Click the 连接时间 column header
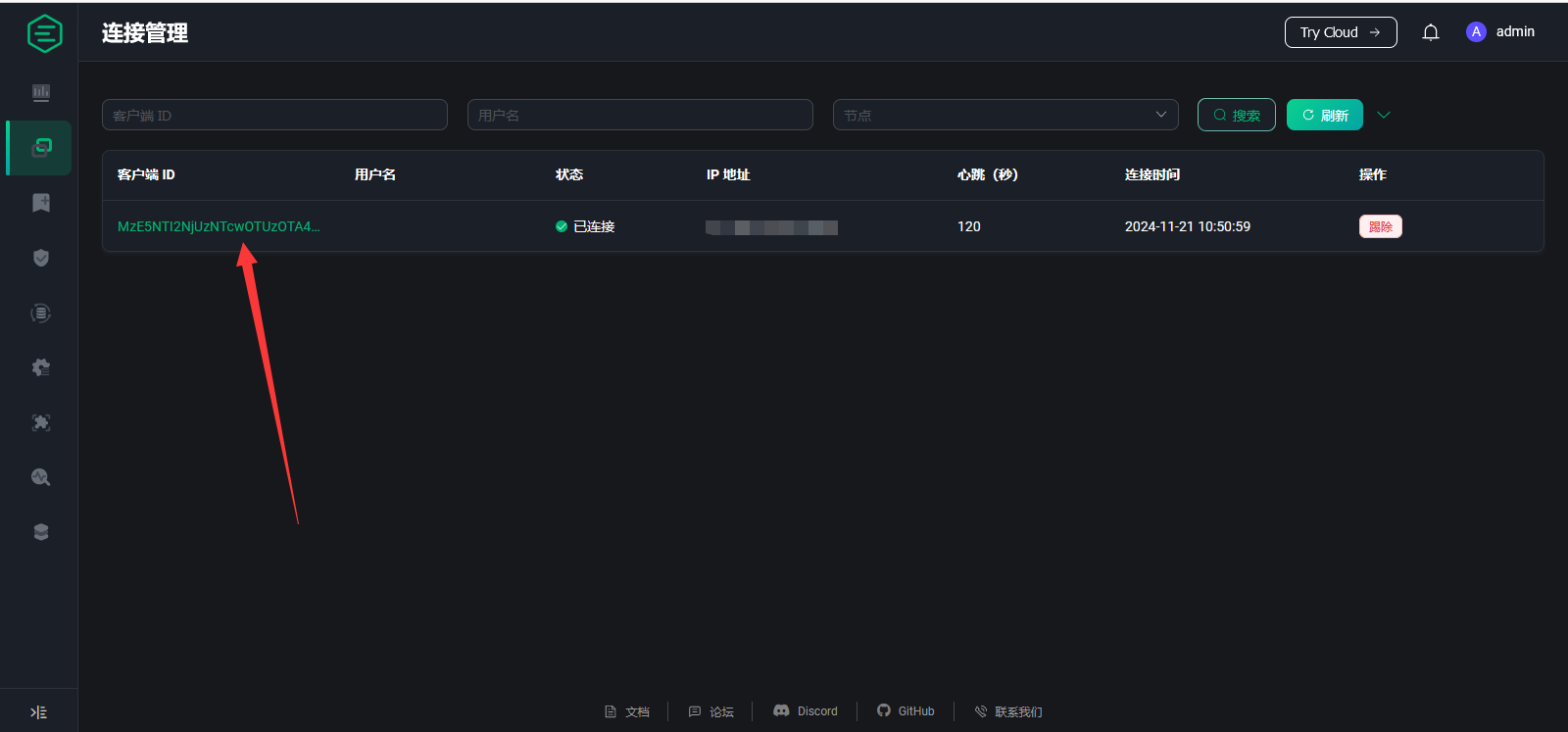 pyautogui.click(x=1152, y=174)
